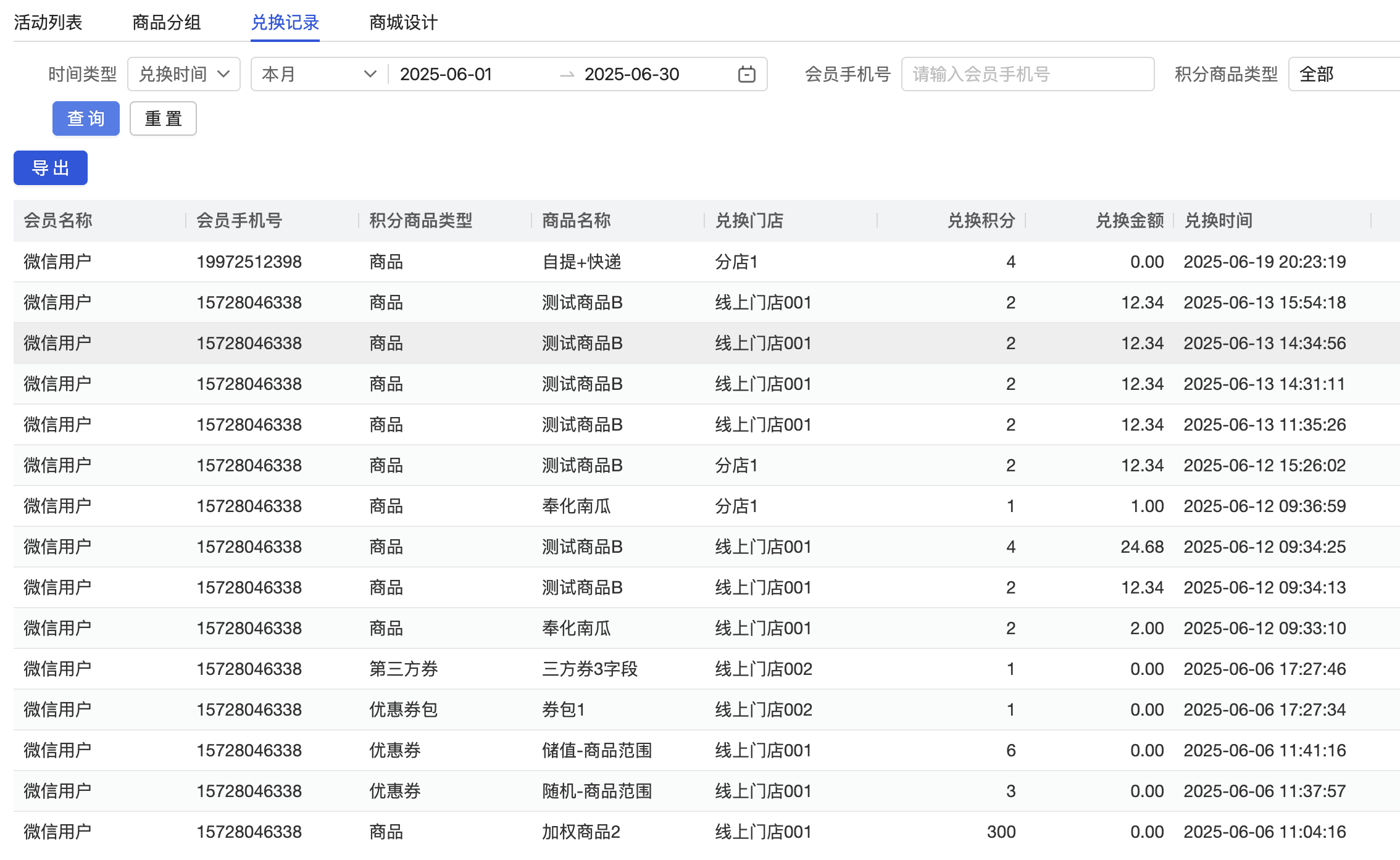This screenshot has width=1400, height=860.
Task: Click the 自提+快递 product name cell
Action: pyautogui.click(x=581, y=262)
